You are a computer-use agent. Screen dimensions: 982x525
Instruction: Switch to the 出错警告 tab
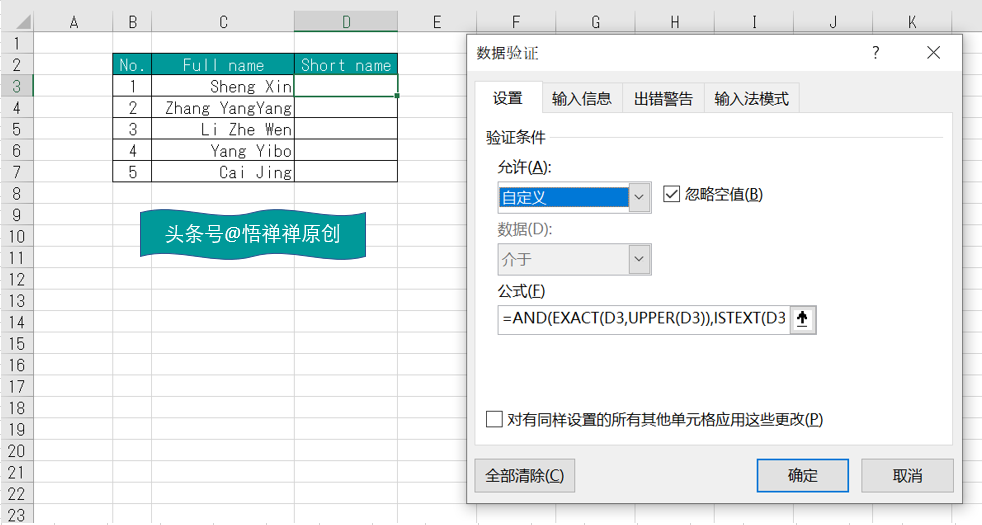(x=663, y=98)
